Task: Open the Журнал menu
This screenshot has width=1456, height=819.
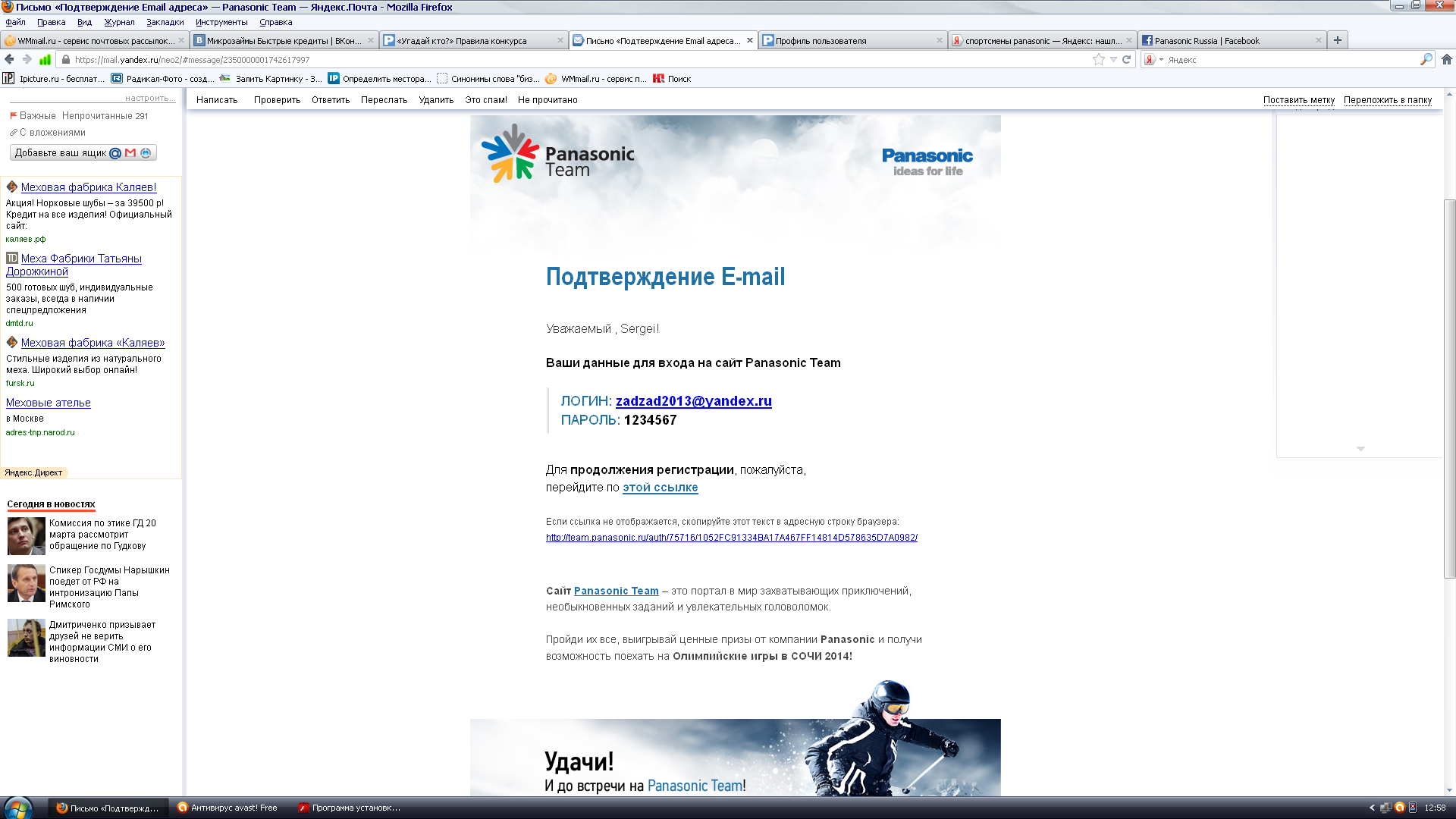Action: coord(119,22)
